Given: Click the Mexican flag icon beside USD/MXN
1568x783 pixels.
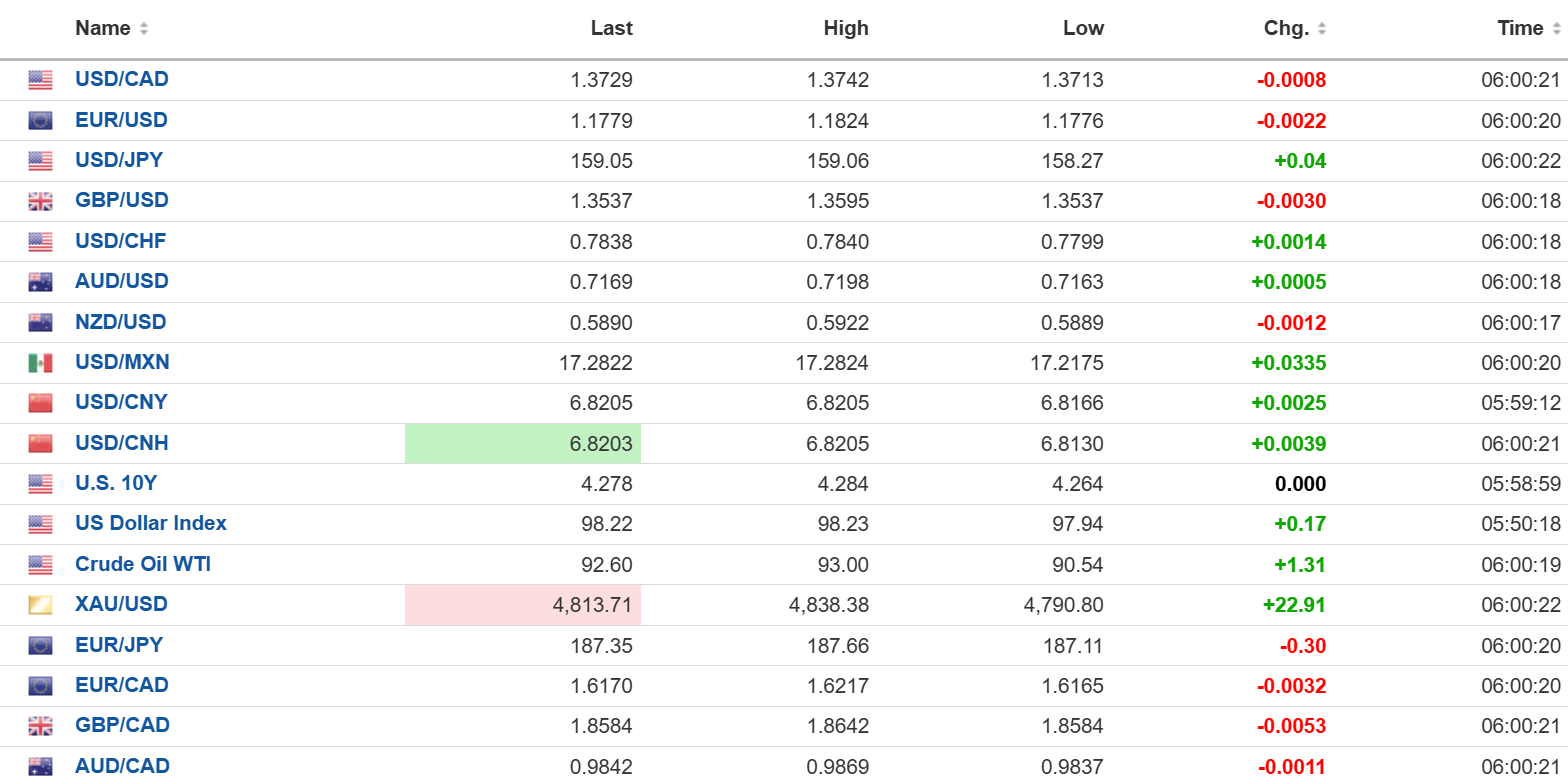Looking at the screenshot, I should (x=40, y=363).
